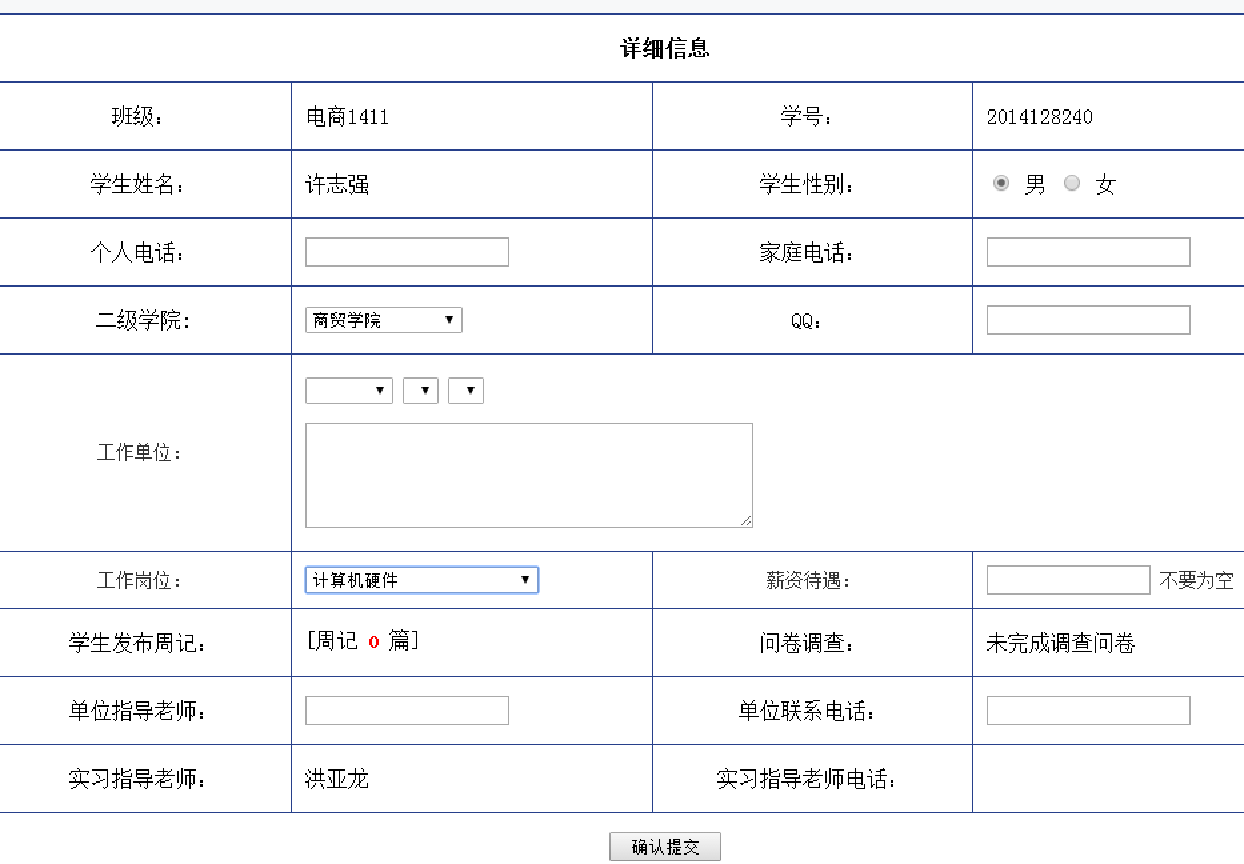Click the student number 2014128240
The height and width of the screenshot is (864, 1244).
[x=1039, y=117]
